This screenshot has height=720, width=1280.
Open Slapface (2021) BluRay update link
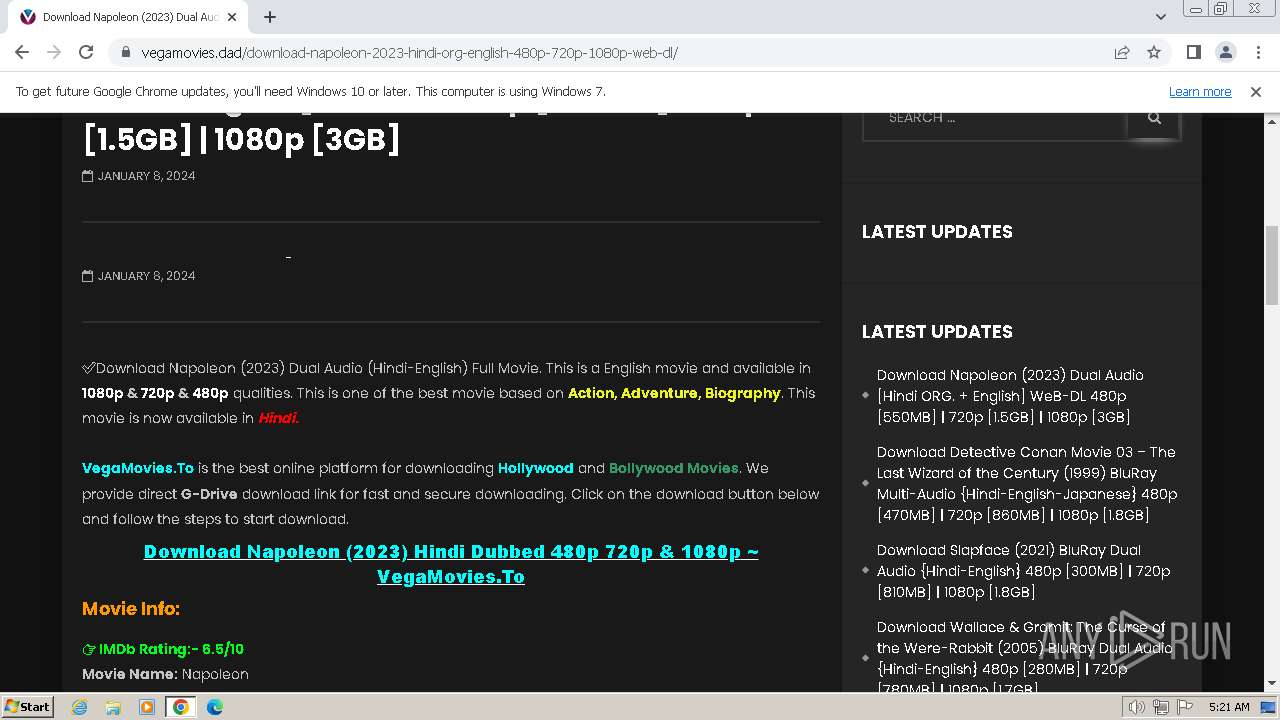pos(1023,570)
